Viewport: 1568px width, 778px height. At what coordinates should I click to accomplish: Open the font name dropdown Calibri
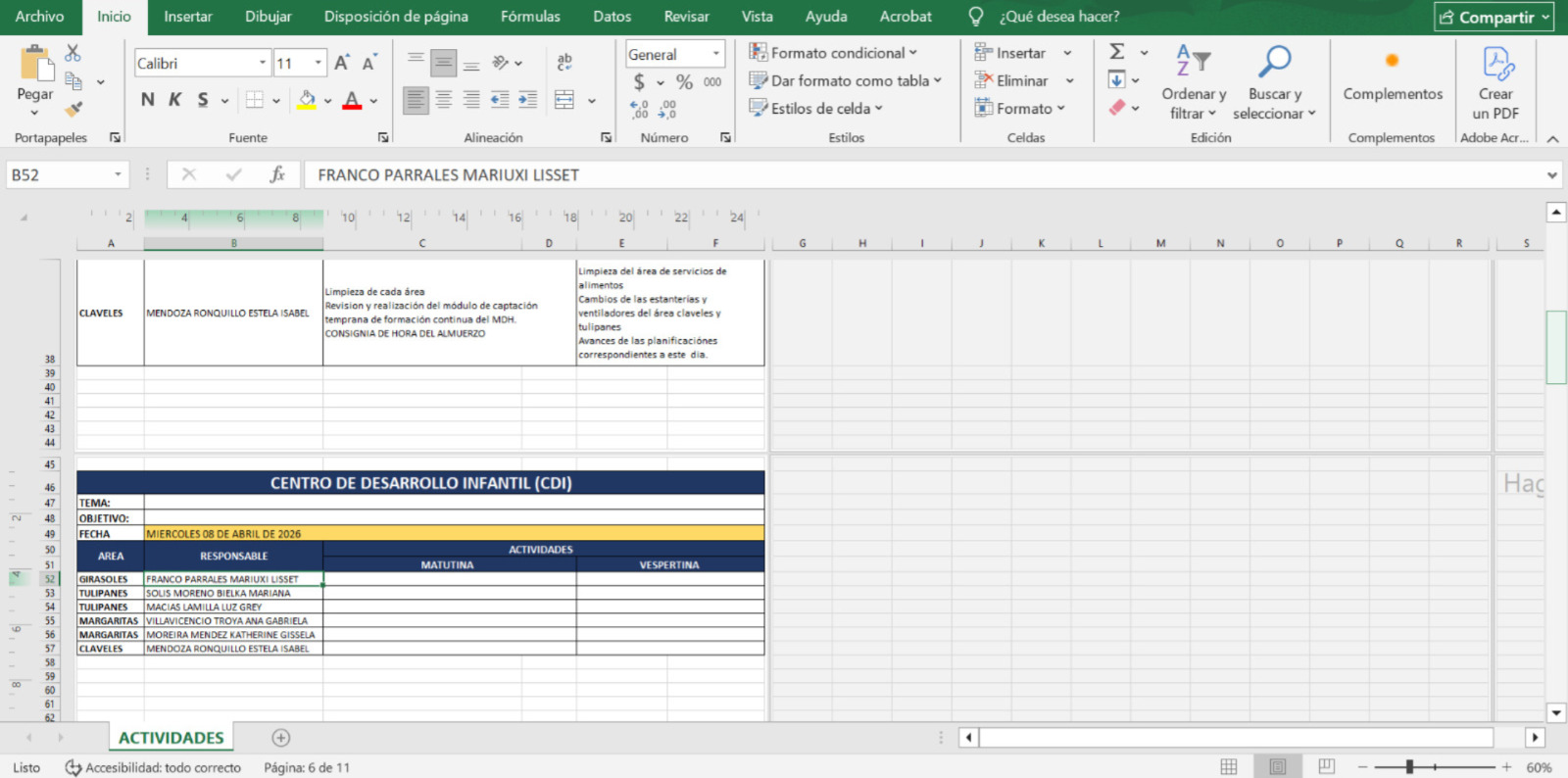click(x=263, y=63)
